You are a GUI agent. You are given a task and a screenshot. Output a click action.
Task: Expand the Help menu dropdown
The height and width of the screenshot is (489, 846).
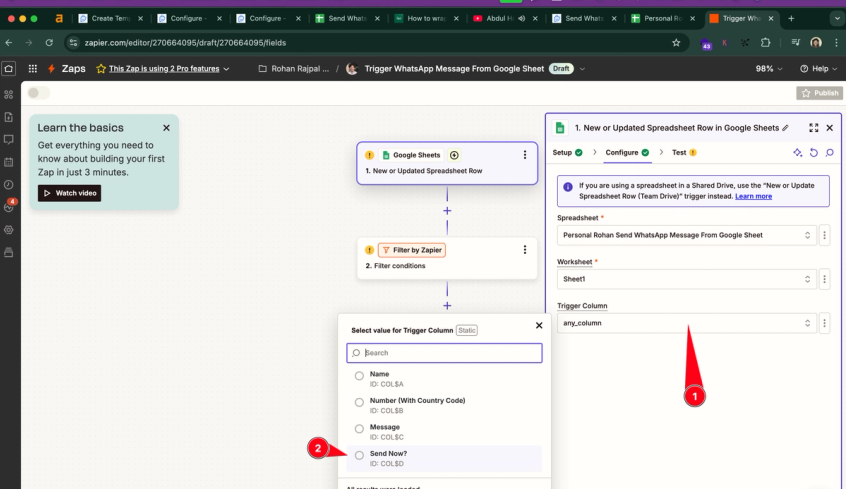(x=818, y=69)
